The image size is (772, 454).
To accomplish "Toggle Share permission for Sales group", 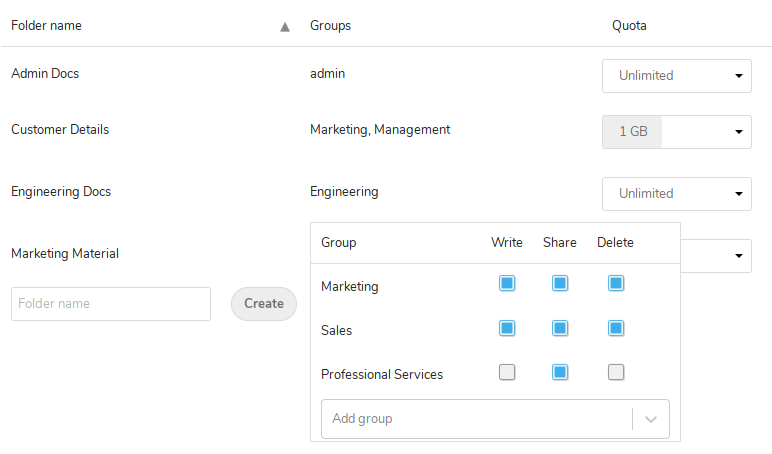I will pos(560,328).
